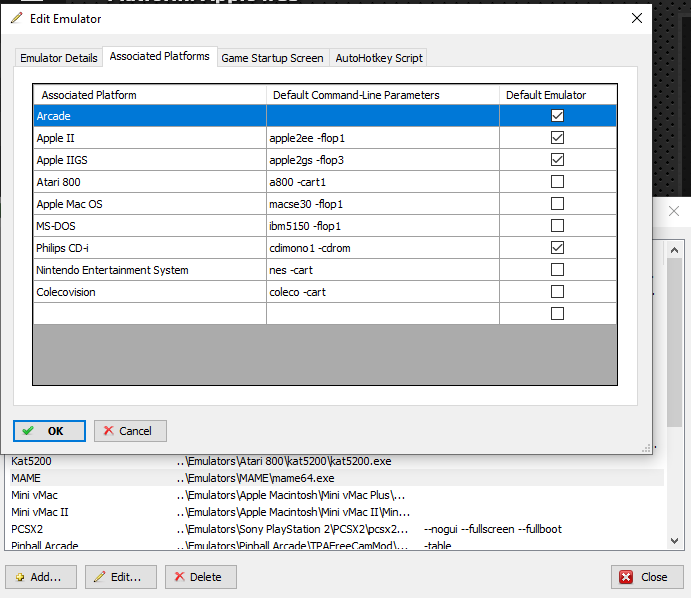Select the Apple II platform cell
The image size is (691, 598).
tap(150, 137)
